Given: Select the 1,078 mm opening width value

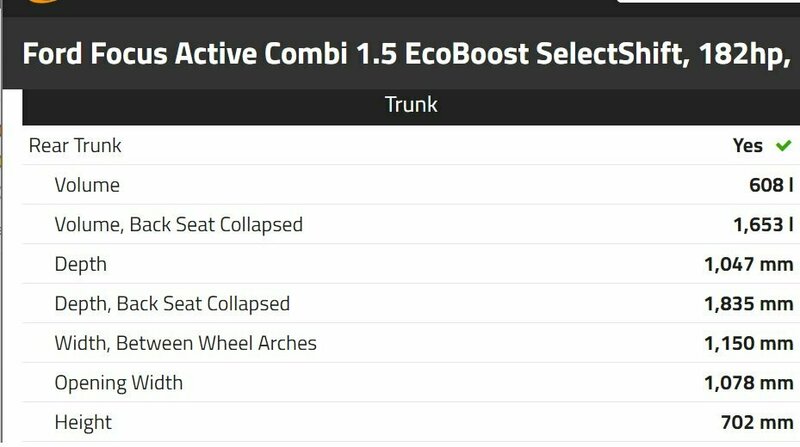Looking at the screenshot, I should point(748,383).
